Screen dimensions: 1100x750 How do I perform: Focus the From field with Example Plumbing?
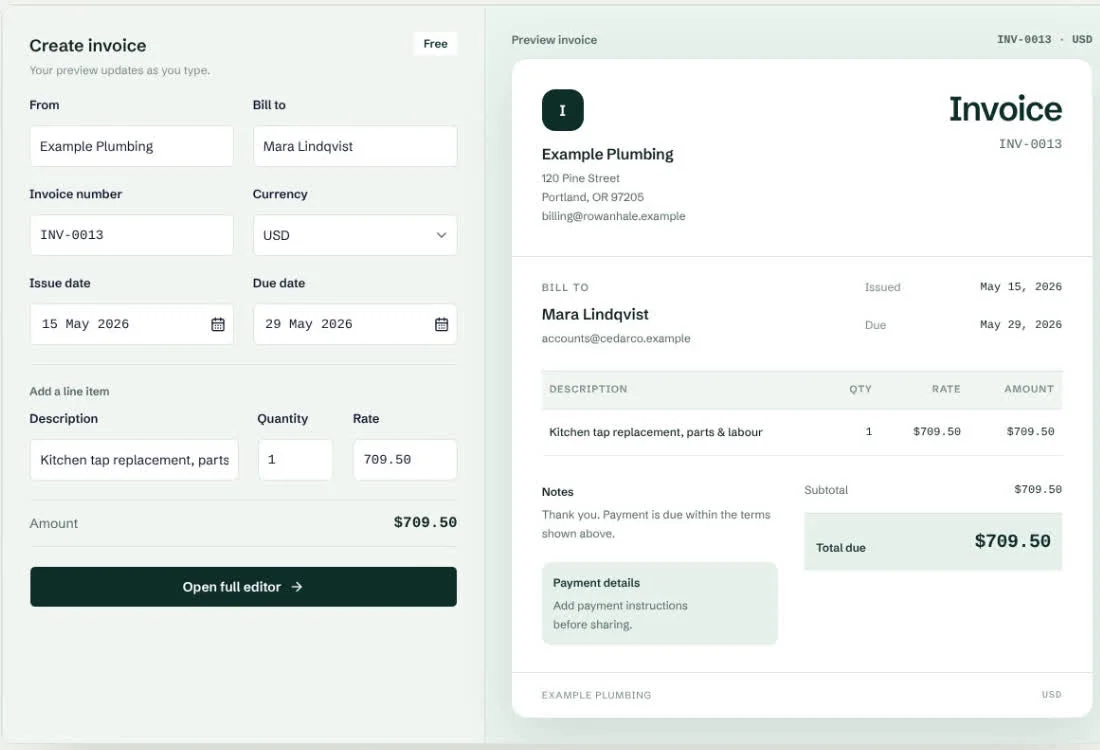tap(132, 146)
